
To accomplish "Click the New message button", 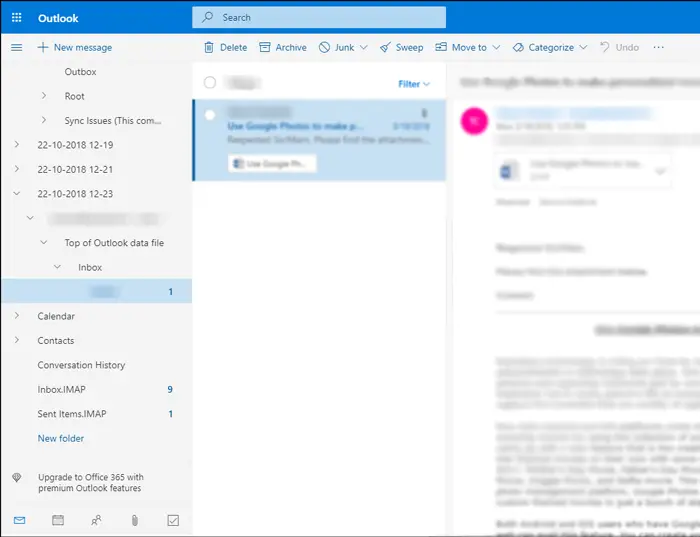I will 75,47.
